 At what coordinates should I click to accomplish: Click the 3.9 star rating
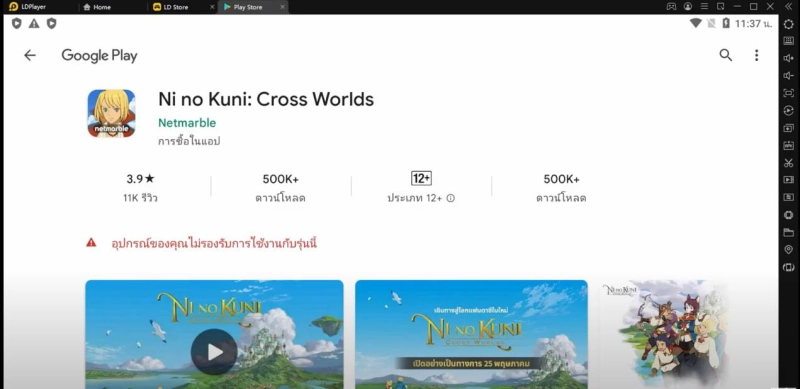[140, 179]
